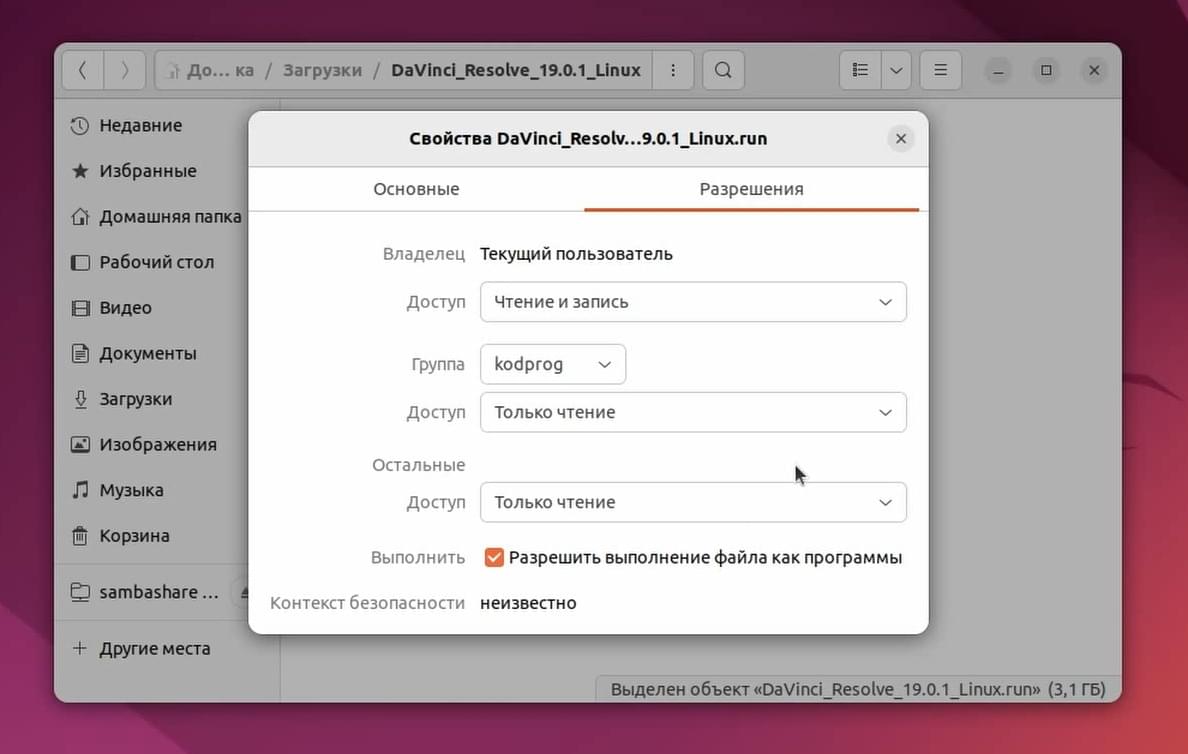Switch to list view icon
Screen dimensions: 1188x754
pos(860,70)
